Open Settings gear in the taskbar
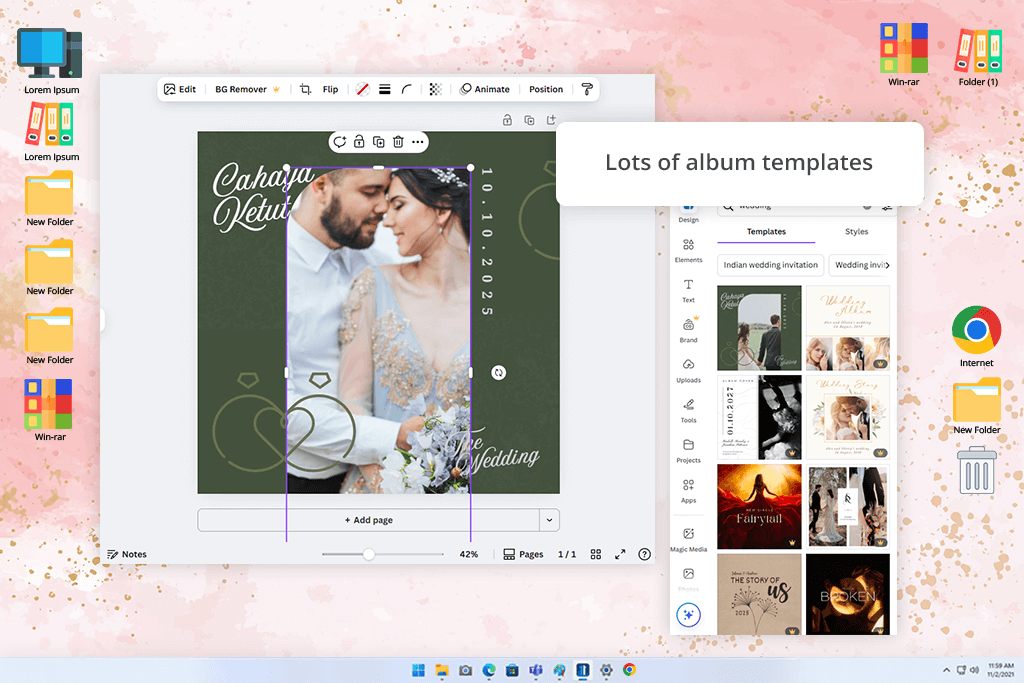This screenshot has height=683, width=1024. pyautogui.click(x=606, y=670)
